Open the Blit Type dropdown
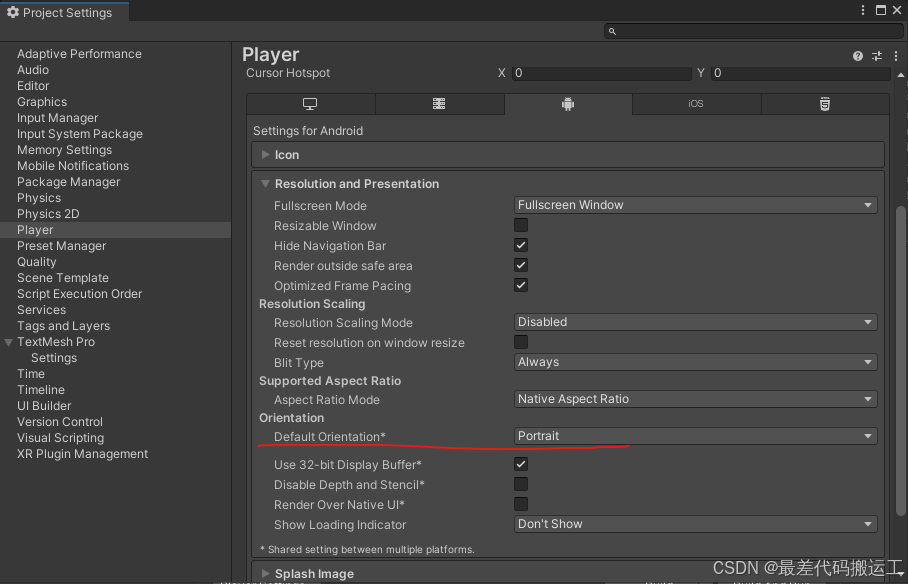Screen dimensions: 908x584 (695, 362)
